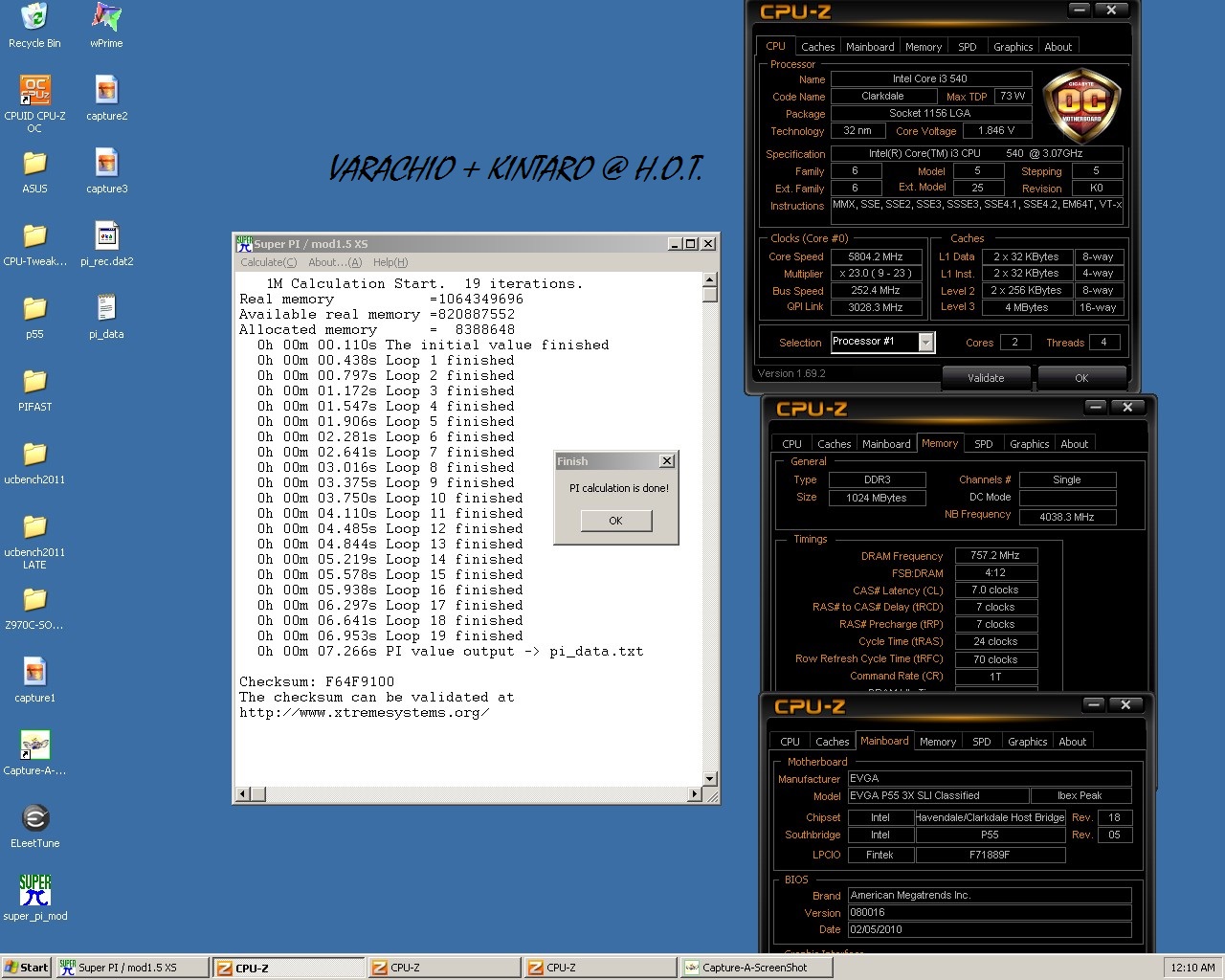Image resolution: width=1225 pixels, height=980 pixels.
Task: Close the Finish dialog
Action: [x=667, y=461]
